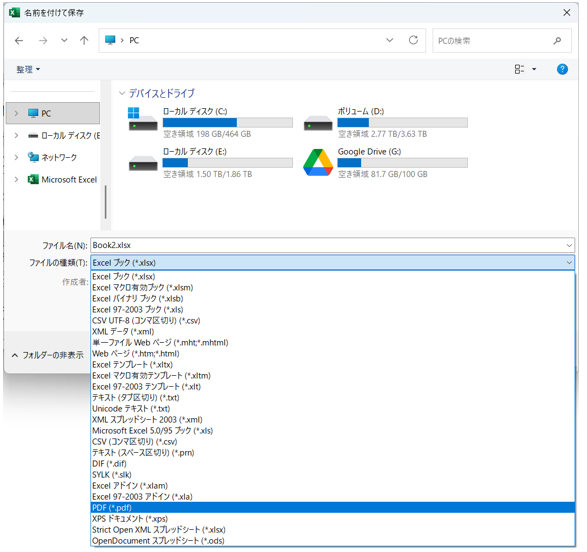Choose Excel ブック (*.xlsx) in list

pos(333,277)
